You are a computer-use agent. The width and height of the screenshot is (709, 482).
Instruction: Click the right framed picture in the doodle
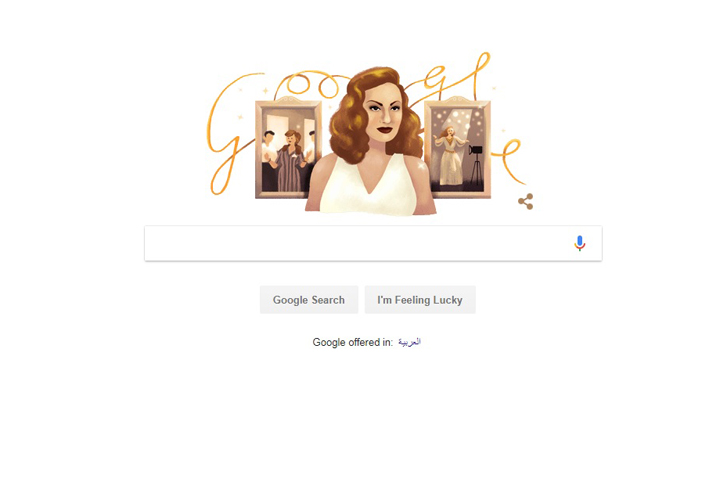[458, 148]
